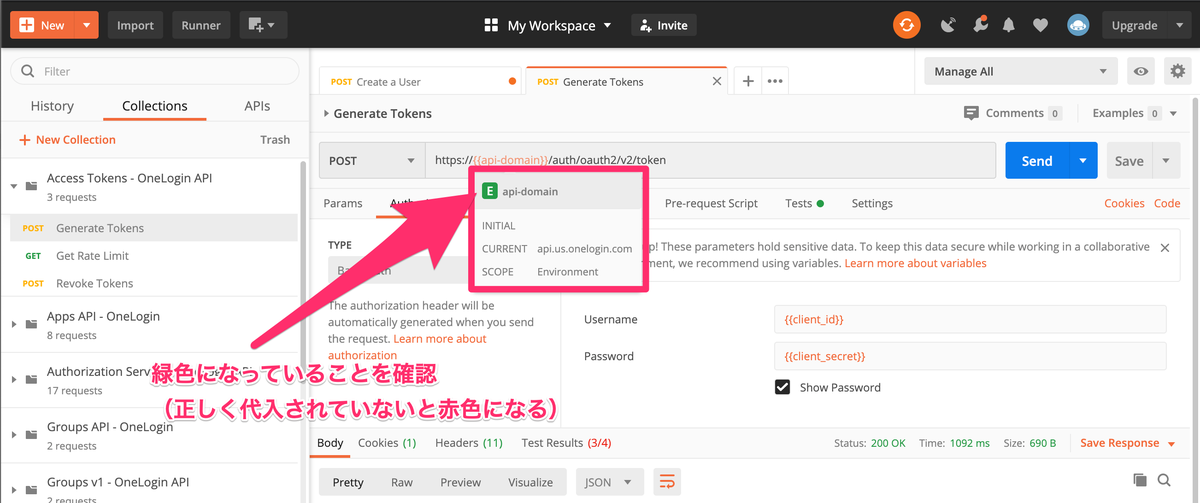The height and width of the screenshot is (503, 1200).
Task: Open the Tests request tab
Action: [x=804, y=203]
